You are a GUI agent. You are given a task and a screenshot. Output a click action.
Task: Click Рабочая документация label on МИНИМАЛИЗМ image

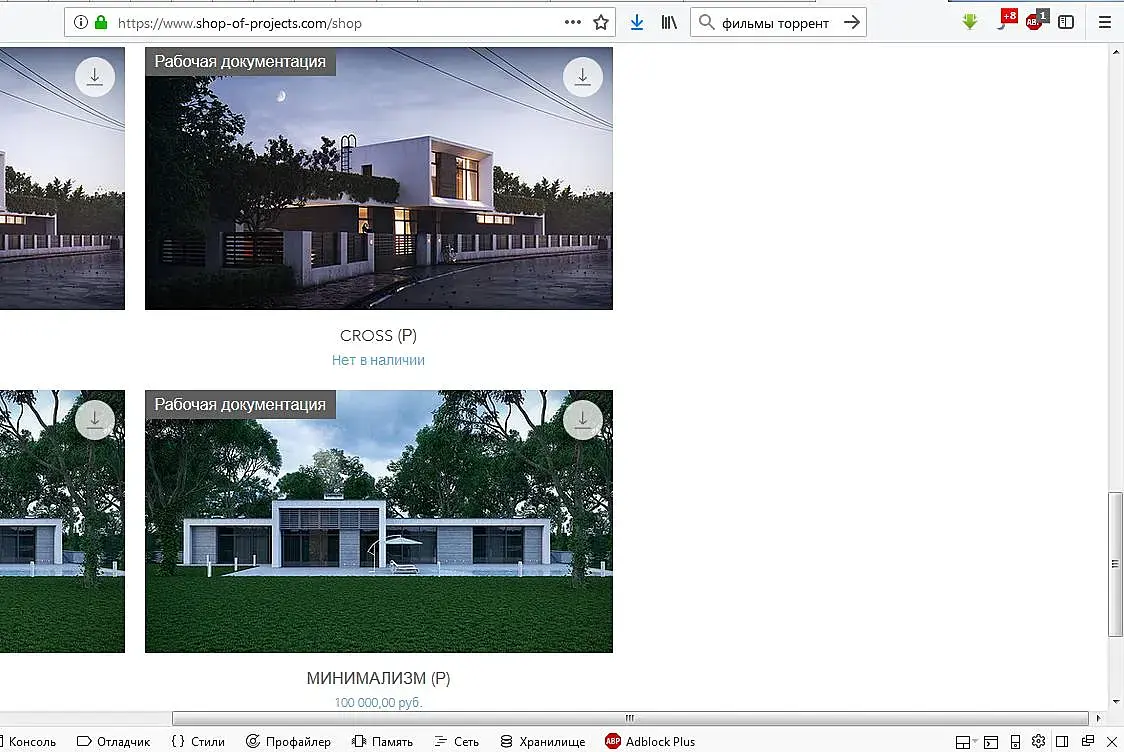[240, 404]
